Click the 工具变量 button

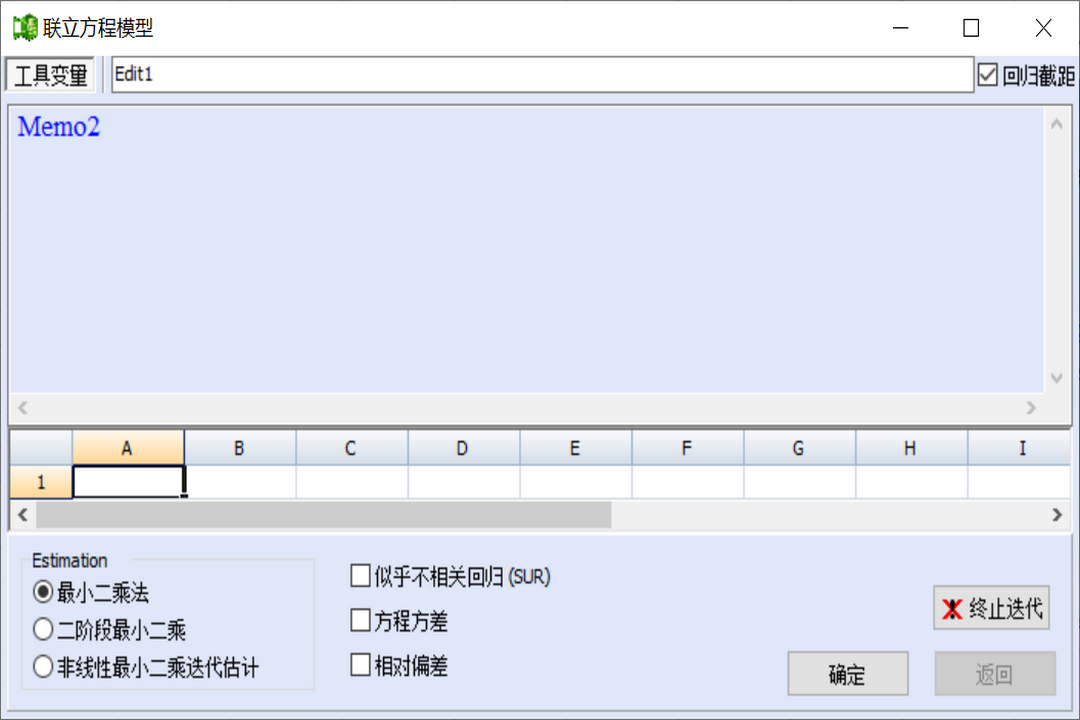(50, 74)
